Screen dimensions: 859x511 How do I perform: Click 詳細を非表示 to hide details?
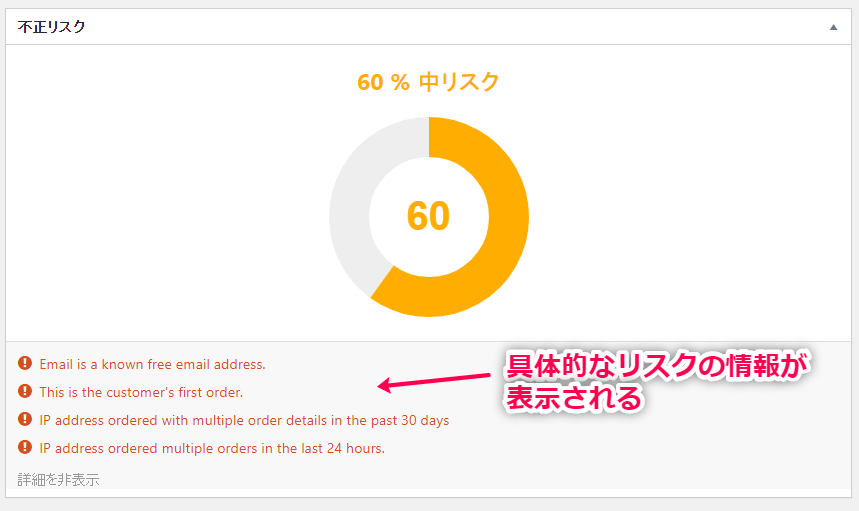pyautogui.click(x=58, y=480)
